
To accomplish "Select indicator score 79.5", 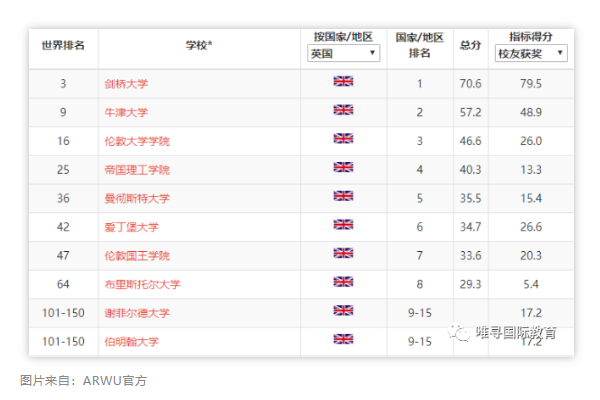I will click(531, 84).
